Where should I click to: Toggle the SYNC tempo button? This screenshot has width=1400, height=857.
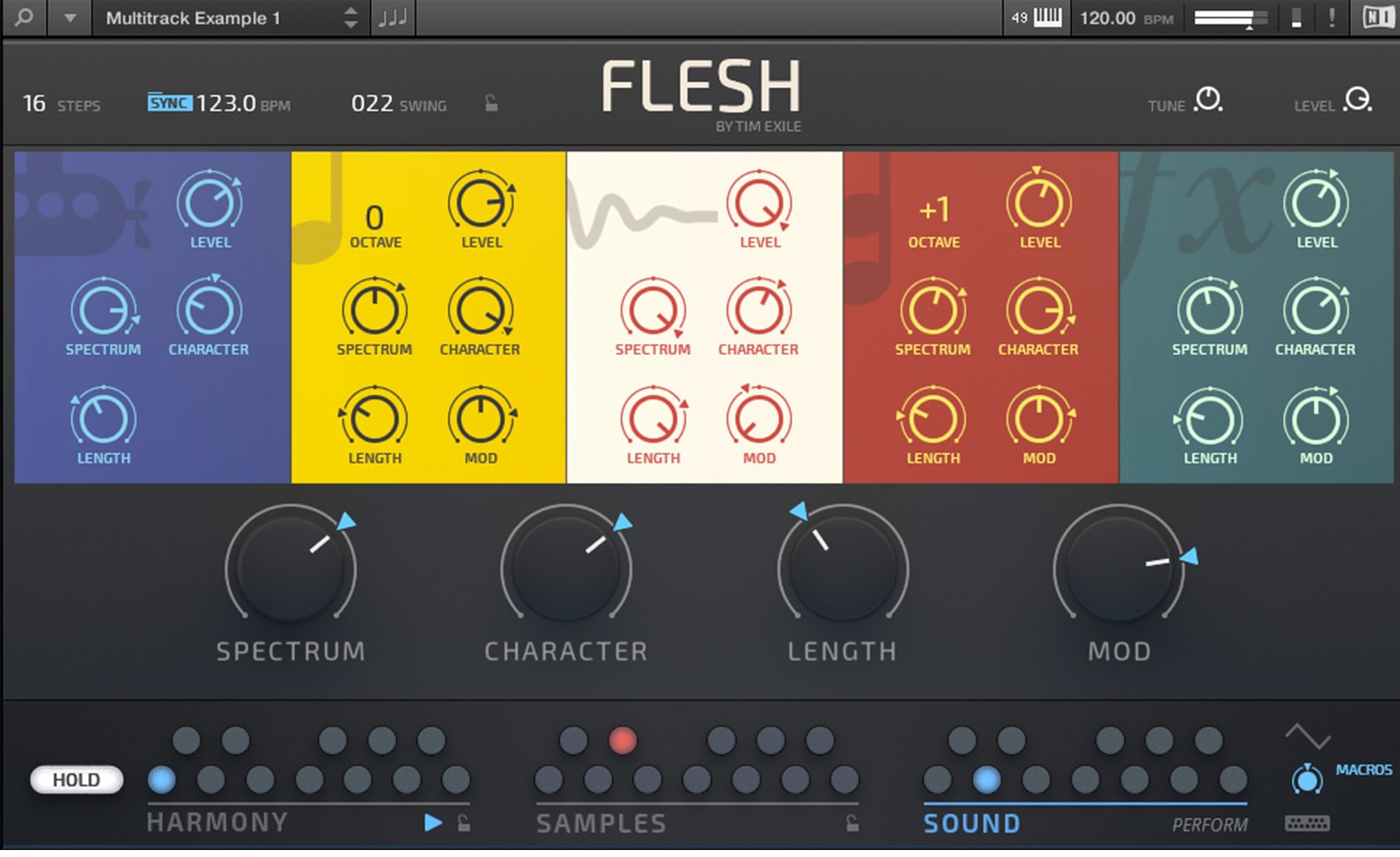tap(169, 103)
